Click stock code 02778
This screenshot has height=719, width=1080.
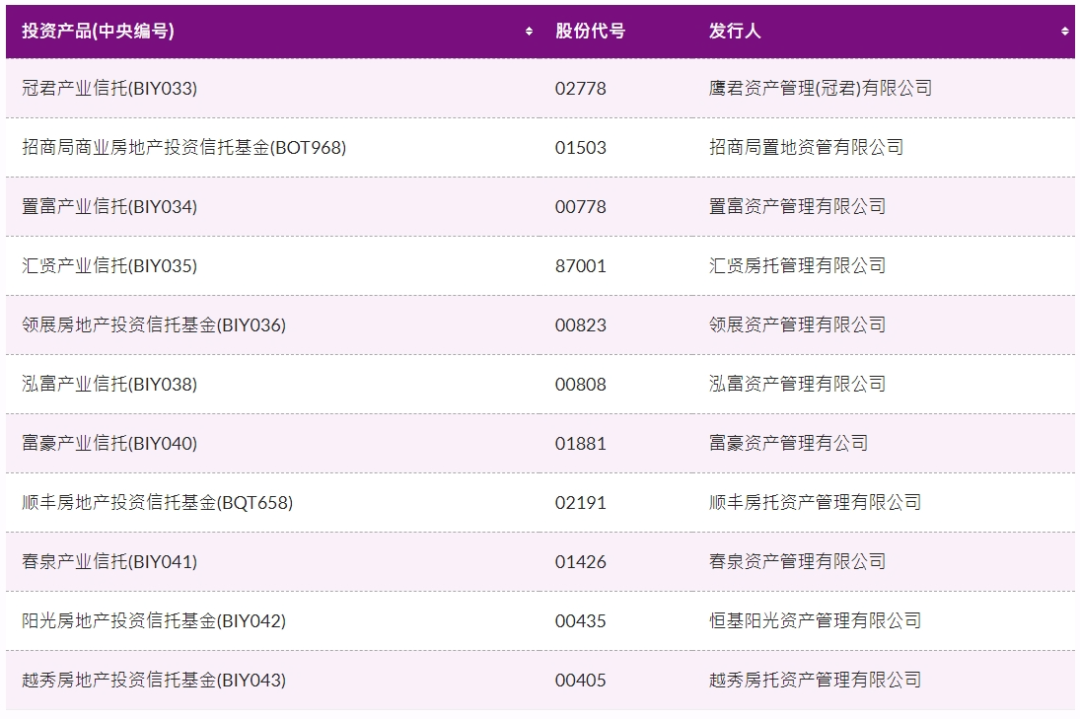[581, 89]
